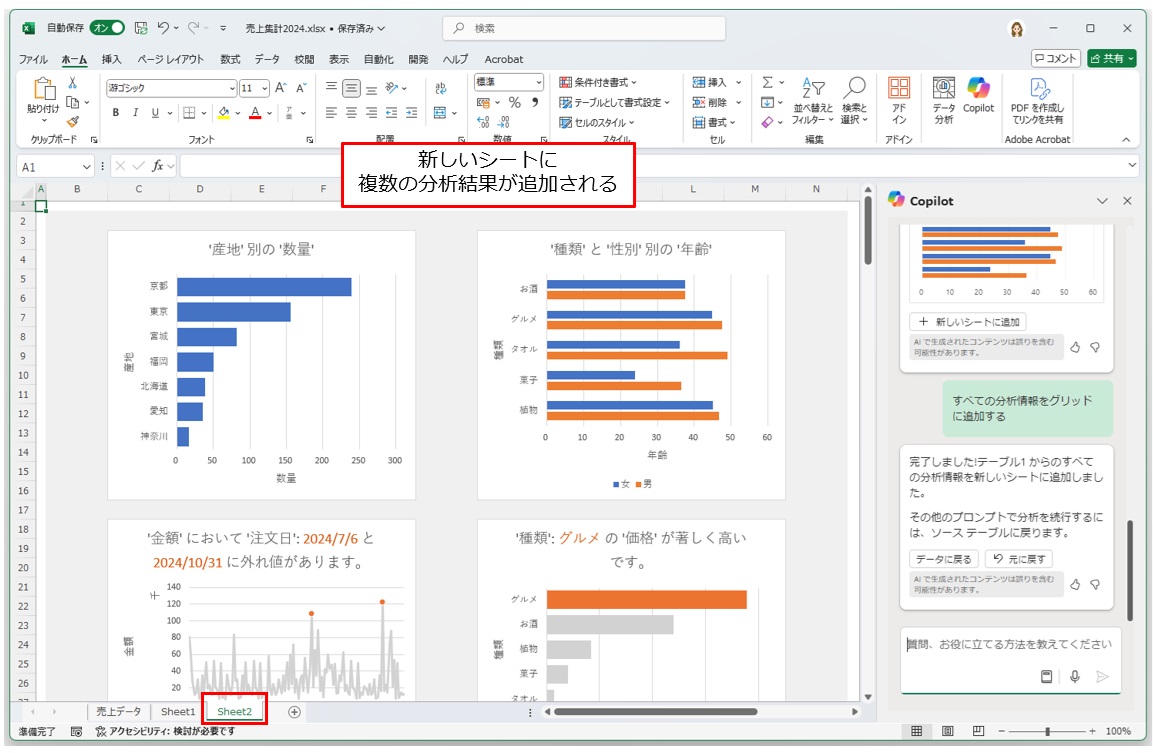Click the send arrow in Copilot pane
Viewport: 1153px width, 753px height.
click(x=1103, y=676)
